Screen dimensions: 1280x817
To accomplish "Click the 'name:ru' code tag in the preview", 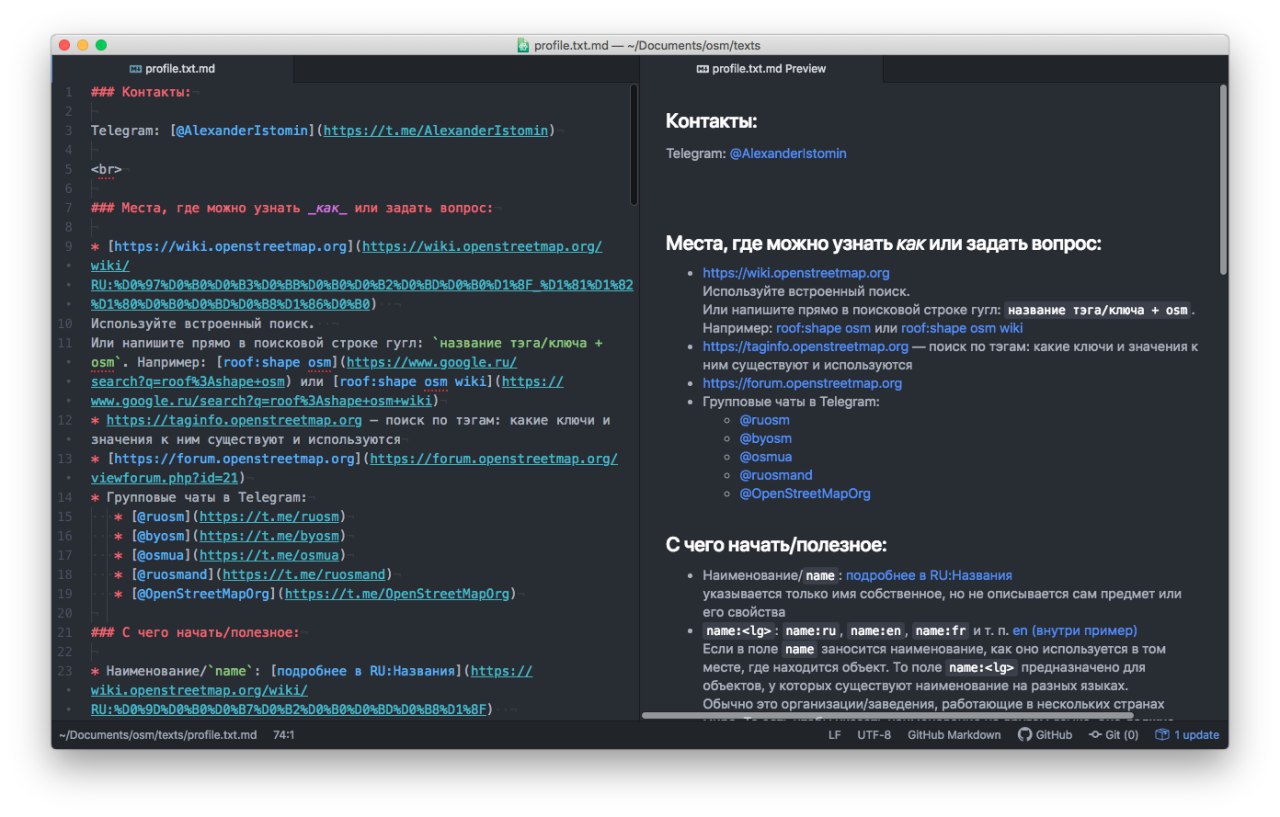I will pyautogui.click(x=811, y=631).
